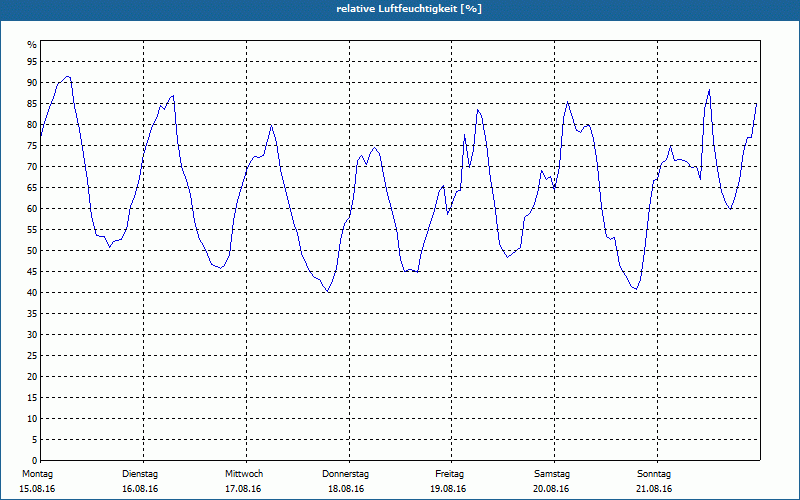The height and width of the screenshot is (500, 800).
Task: Click the '30' y-axis value
Action: (32, 335)
